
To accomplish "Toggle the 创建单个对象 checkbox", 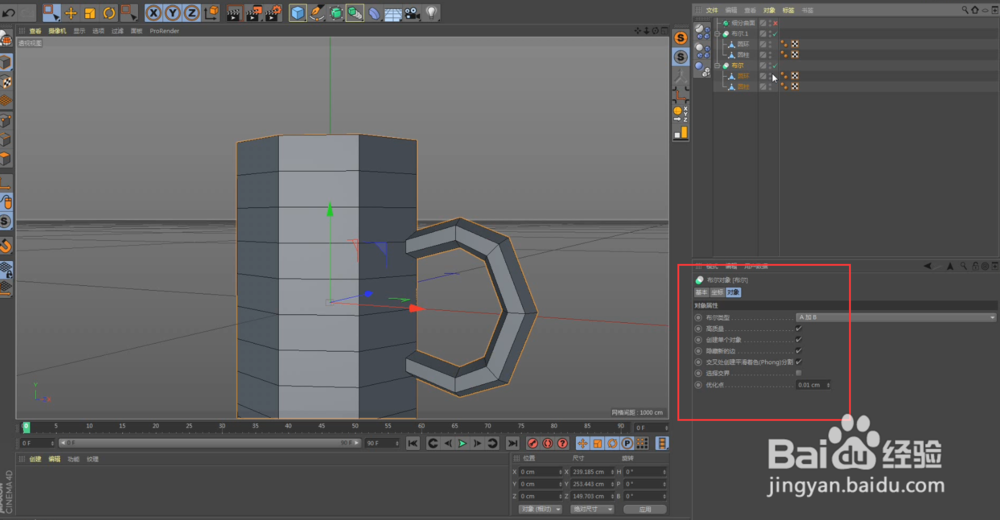I will (798, 339).
